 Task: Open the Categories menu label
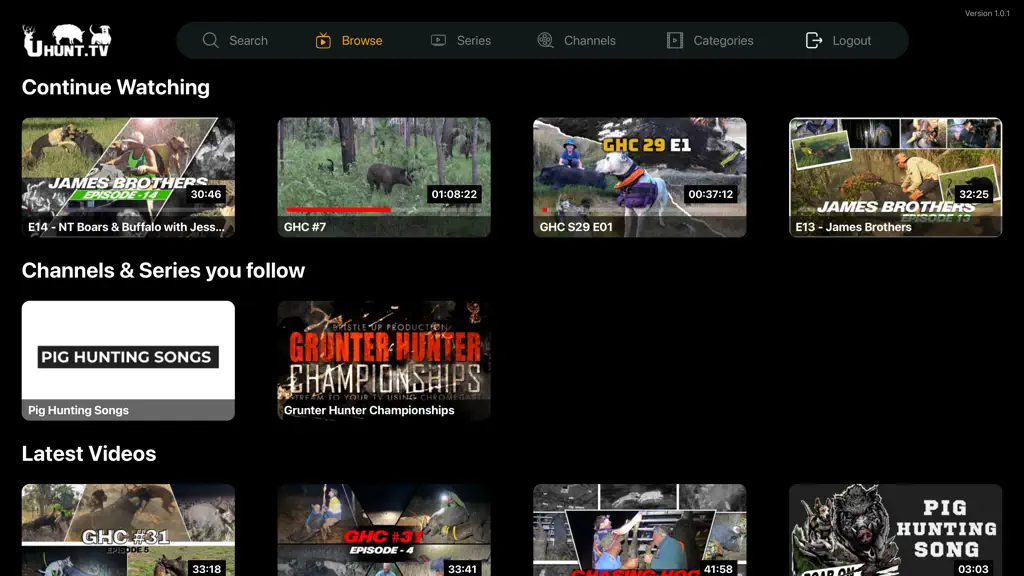(723, 40)
